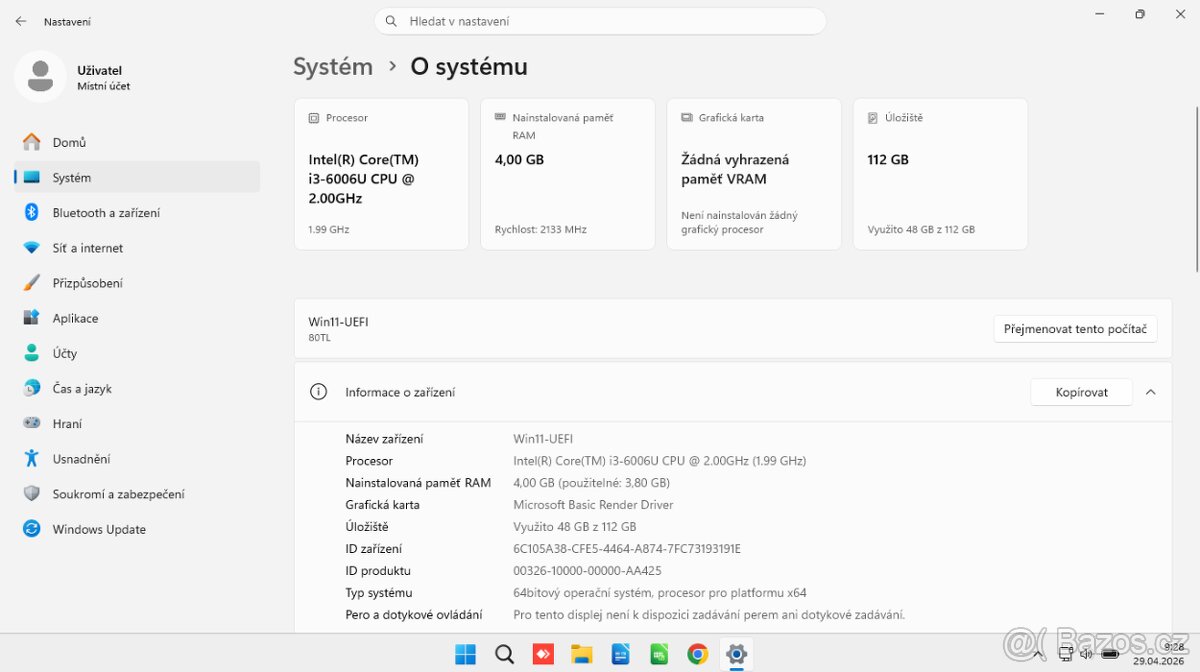Launch Google Chrome from the taskbar
This screenshot has width=1200, height=672.
coord(698,653)
